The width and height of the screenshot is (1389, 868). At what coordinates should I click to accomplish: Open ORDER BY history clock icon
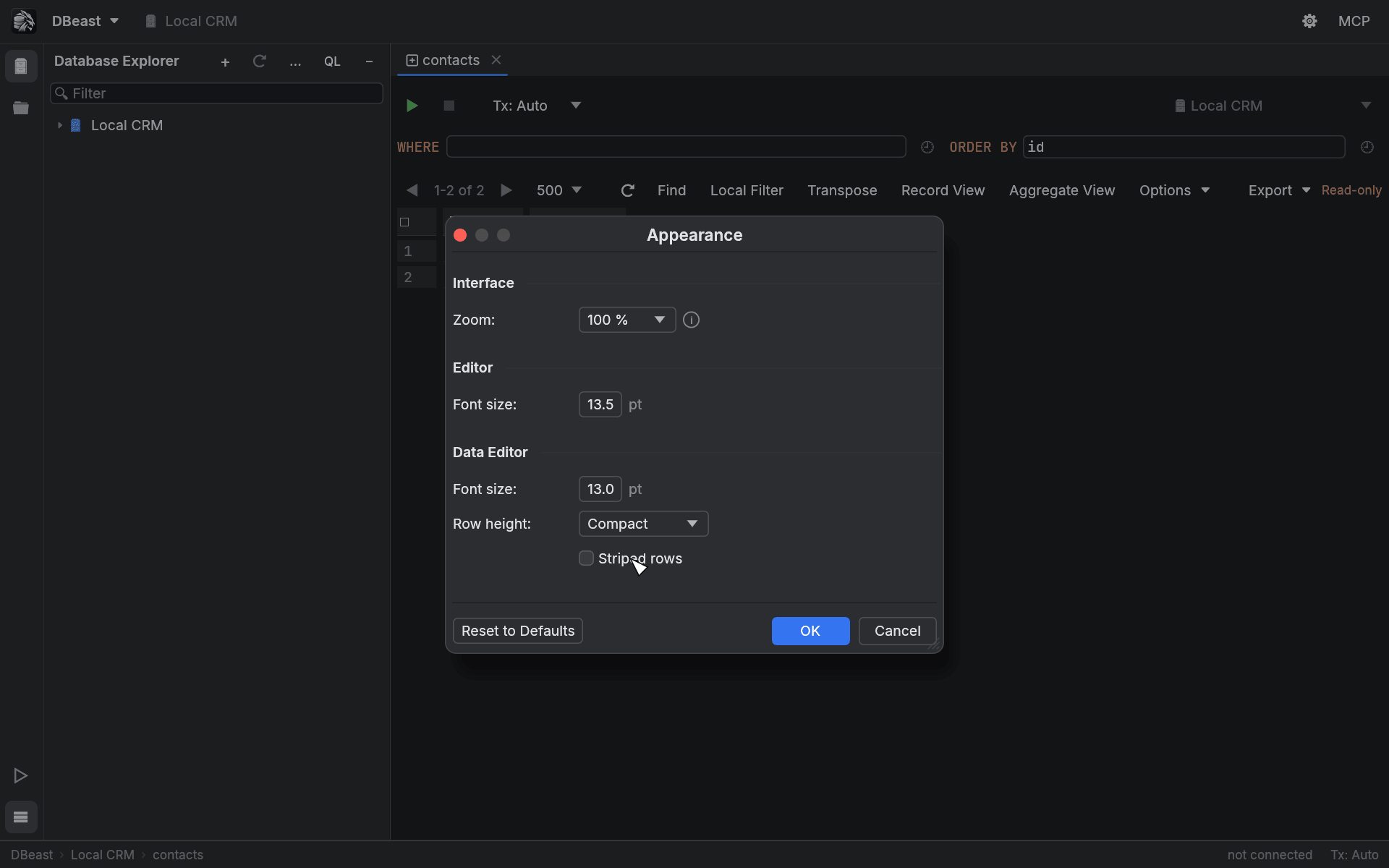(1367, 147)
